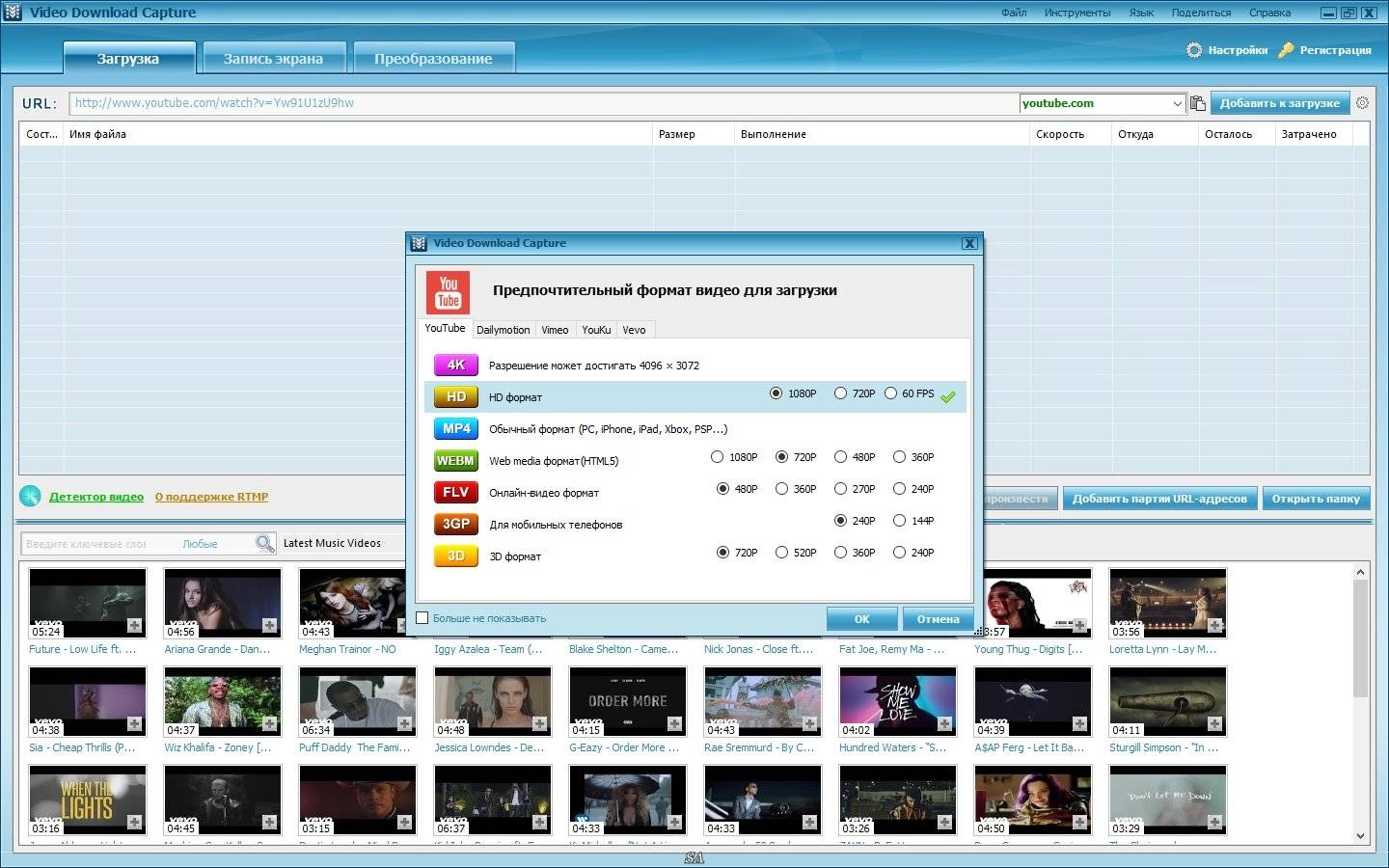Open the Файл menu
The width and height of the screenshot is (1389, 868).
click(x=1014, y=13)
